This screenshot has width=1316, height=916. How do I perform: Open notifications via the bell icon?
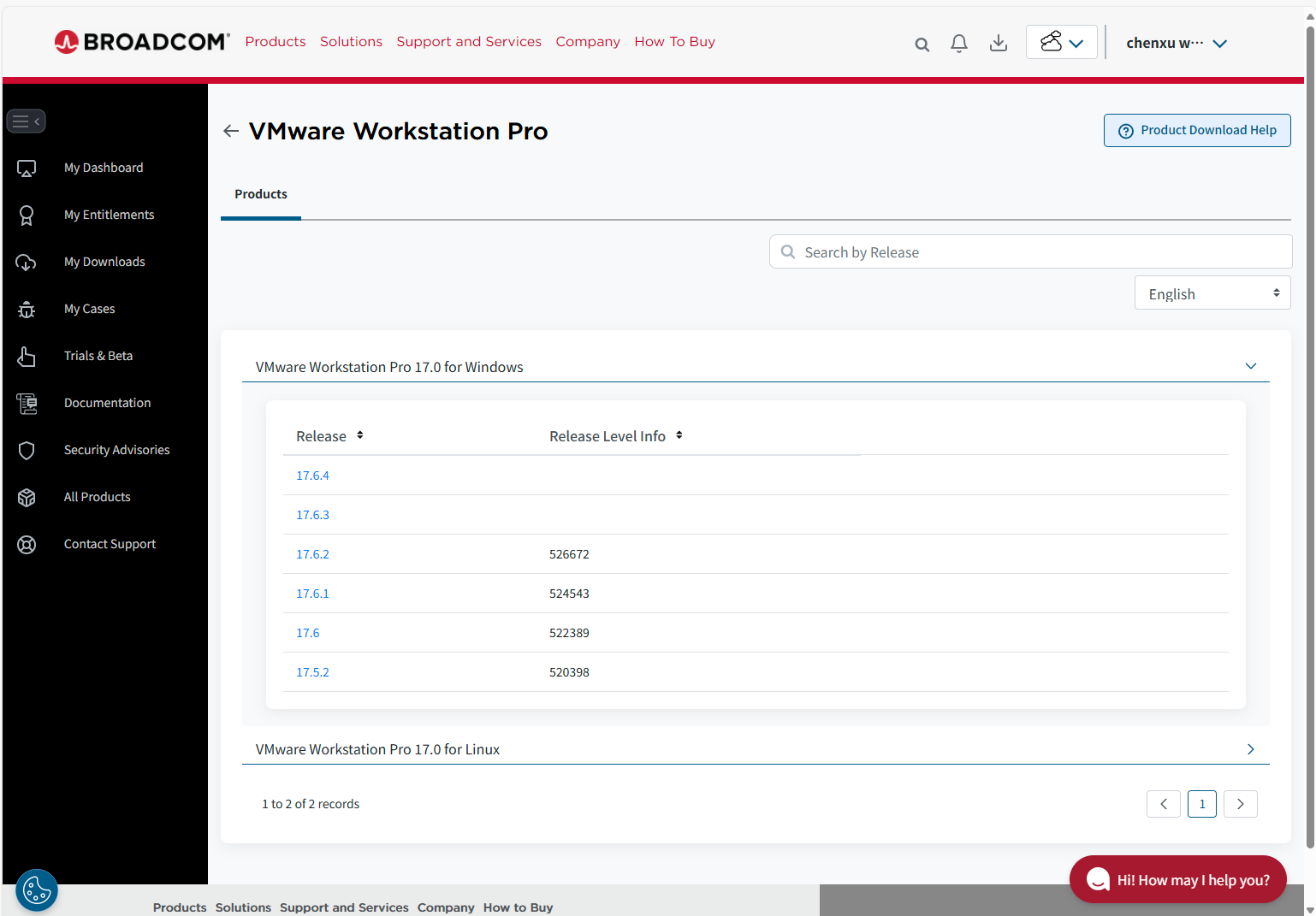[x=958, y=43]
